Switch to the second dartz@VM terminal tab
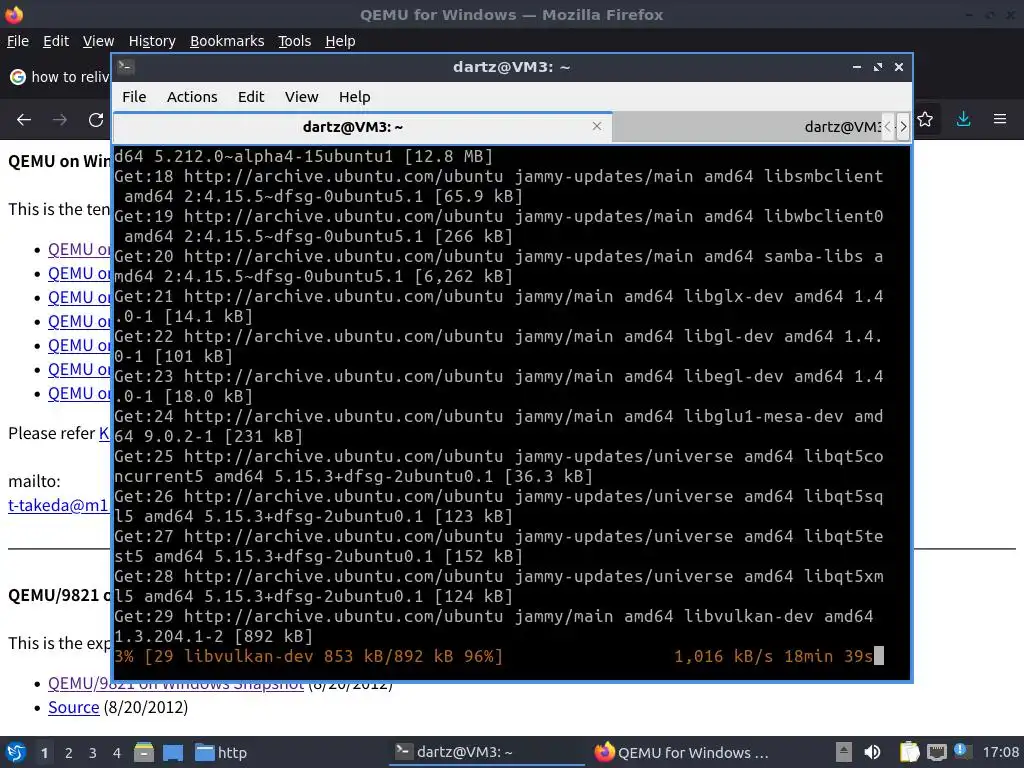The height and width of the screenshot is (768, 1024). point(748,127)
